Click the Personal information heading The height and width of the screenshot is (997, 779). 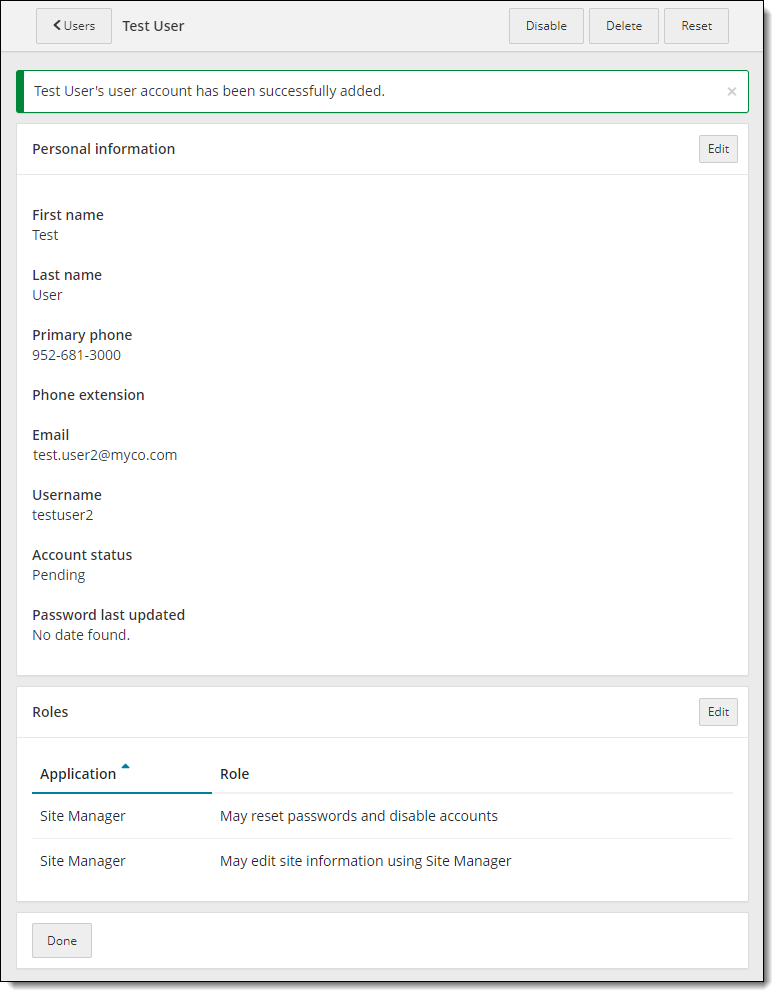tap(103, 149)
